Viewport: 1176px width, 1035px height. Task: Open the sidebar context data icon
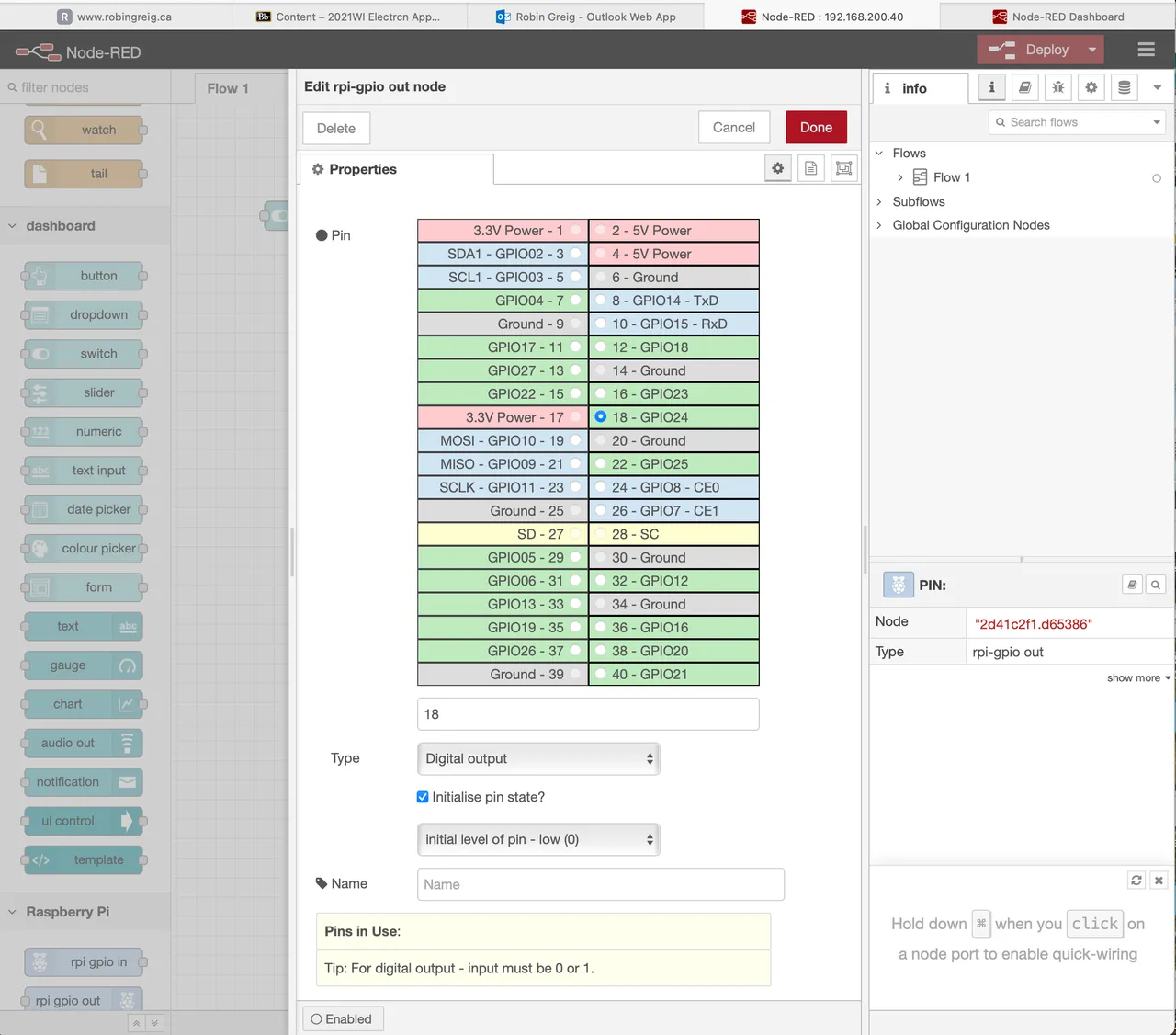tap(1125, 87)
